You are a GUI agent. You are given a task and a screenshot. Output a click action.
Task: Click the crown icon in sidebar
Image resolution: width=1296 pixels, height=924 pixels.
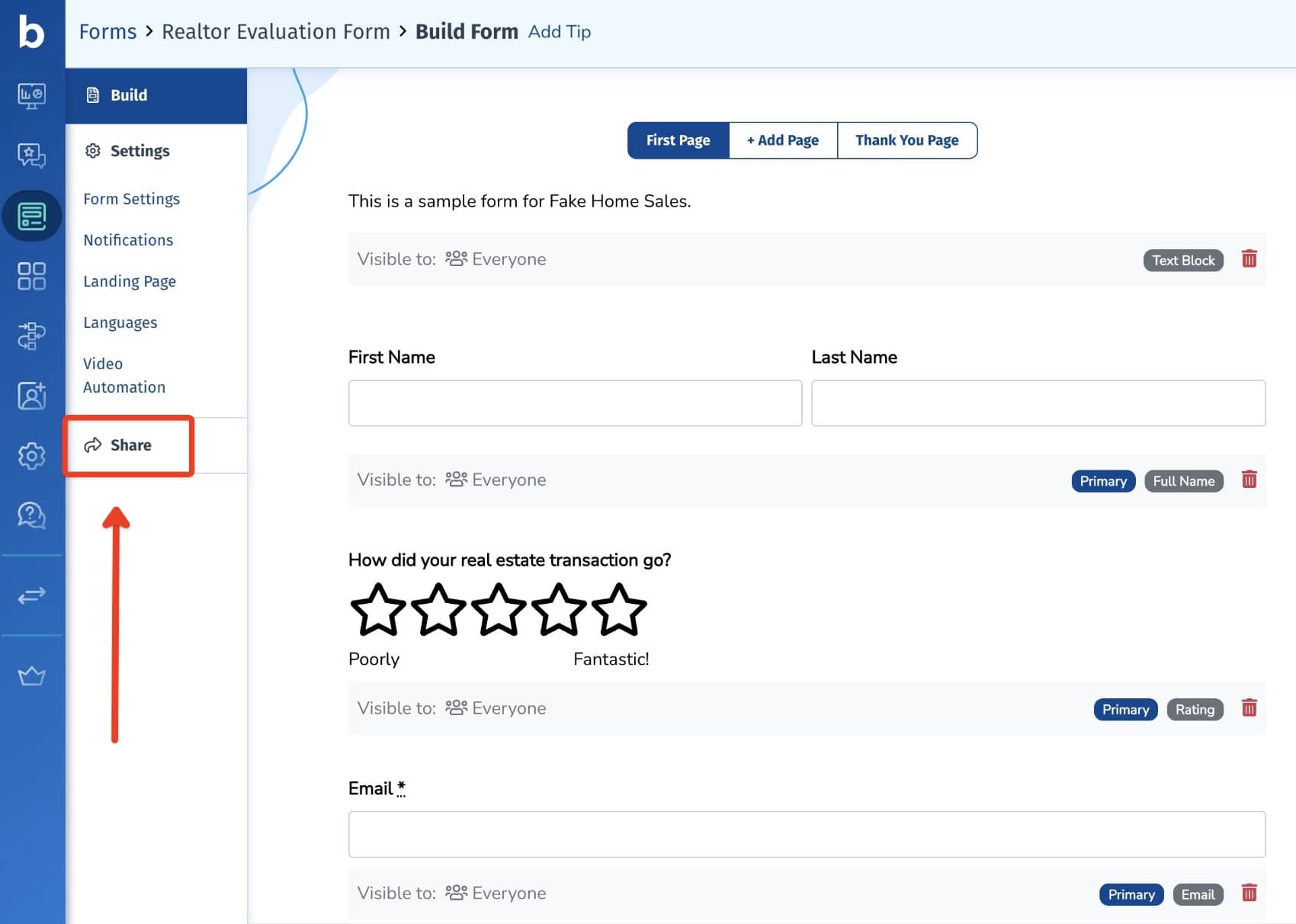31,676
